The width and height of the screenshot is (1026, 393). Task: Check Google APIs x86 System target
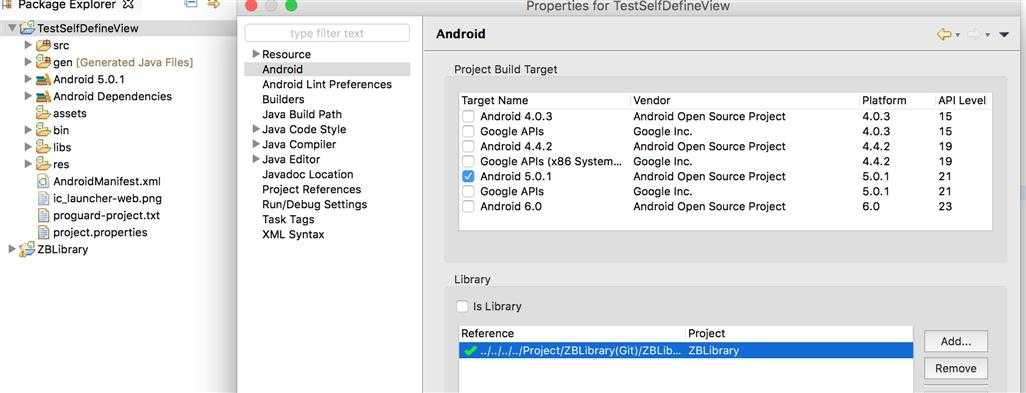[468, 162]
